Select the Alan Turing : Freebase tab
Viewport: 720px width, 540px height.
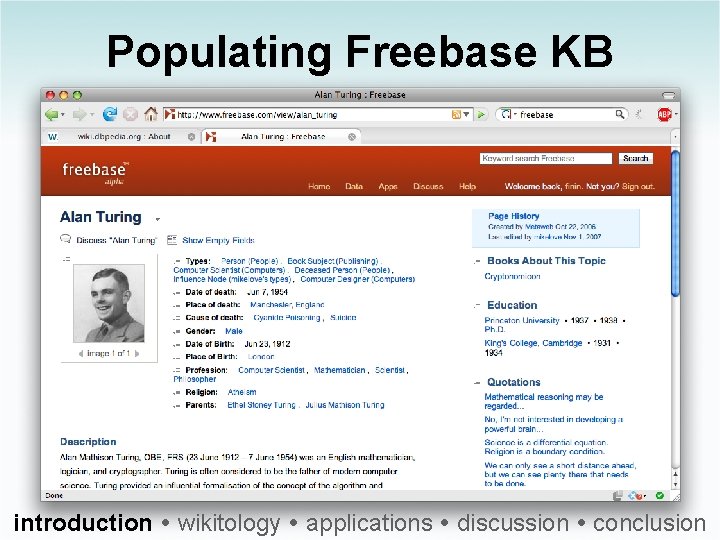(283, 136)
